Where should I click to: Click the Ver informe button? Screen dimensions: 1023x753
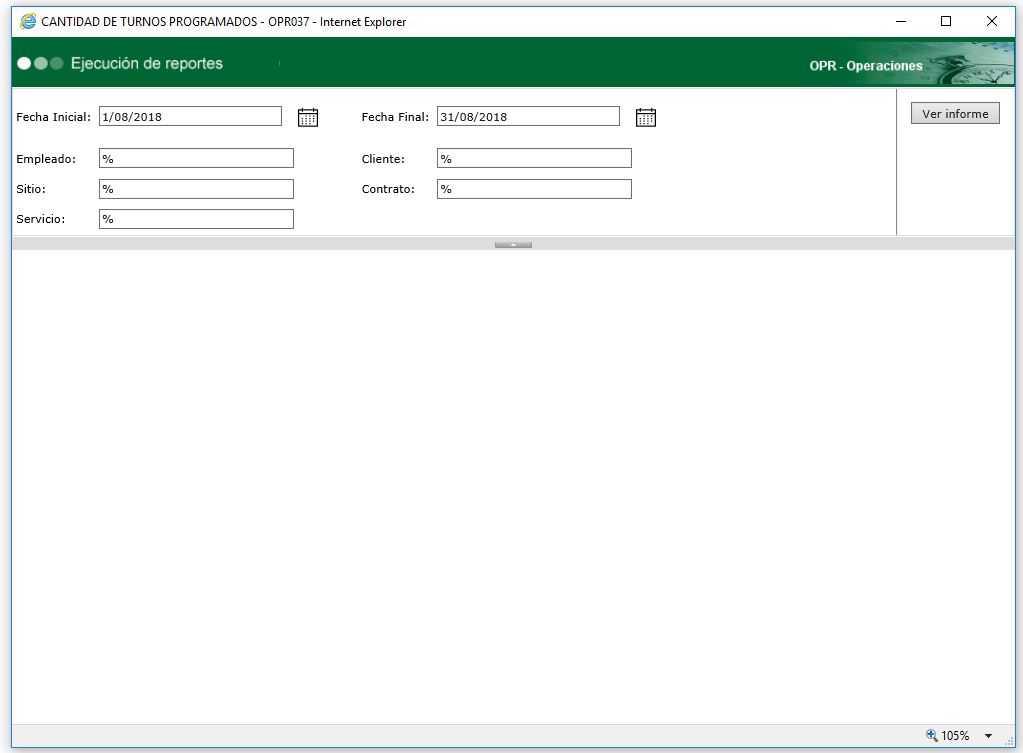tap(955, 114)
